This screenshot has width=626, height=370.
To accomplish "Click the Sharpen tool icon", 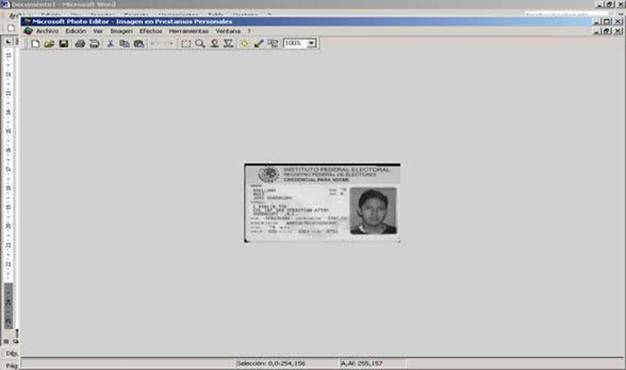I will tap(228, 44).
